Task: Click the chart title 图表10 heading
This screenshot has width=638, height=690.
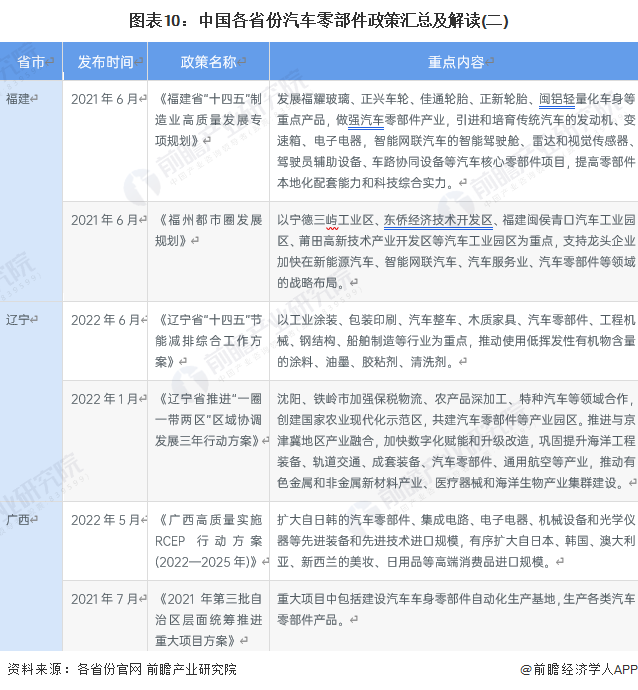Action: click(x=318, y=20)
